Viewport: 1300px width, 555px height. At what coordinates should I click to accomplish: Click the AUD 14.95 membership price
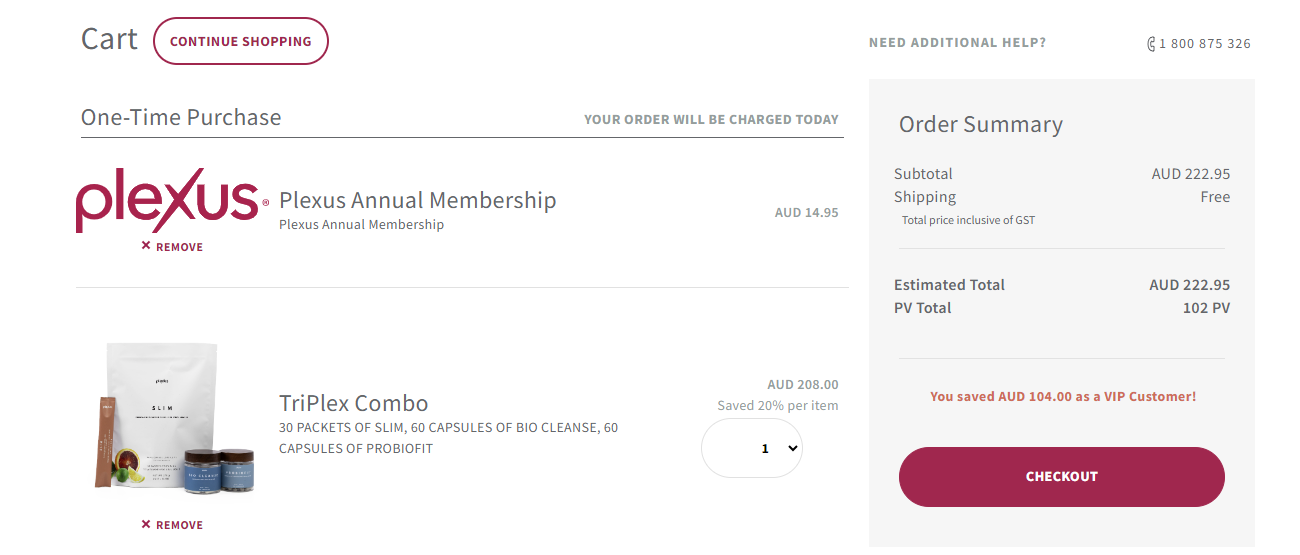tap(806, 212)
